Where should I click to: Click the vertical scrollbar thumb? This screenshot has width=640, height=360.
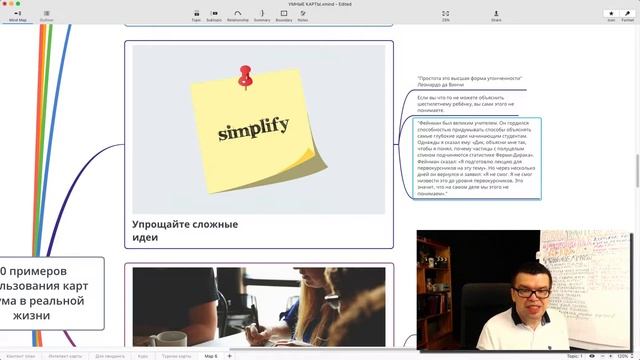[x=638, y=170]
